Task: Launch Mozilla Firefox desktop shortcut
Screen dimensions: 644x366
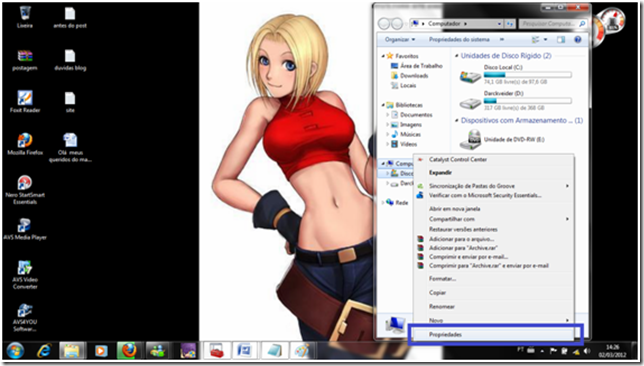Action: click(25, 144)
